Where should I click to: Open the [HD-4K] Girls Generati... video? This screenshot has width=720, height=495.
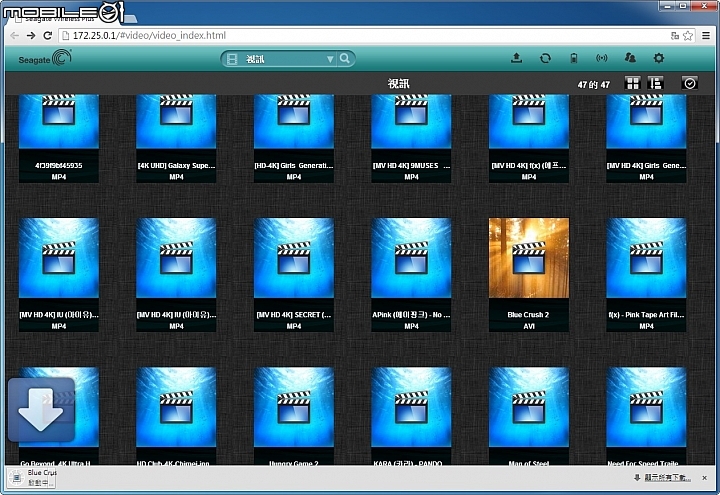click(294, 138)
